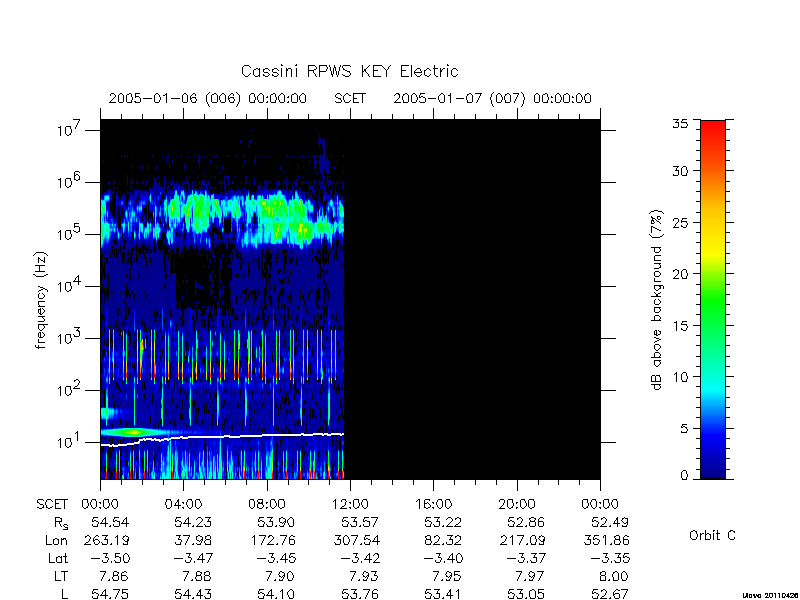Click the 'Orbit C' label
Viewport: 800px width, 600px height.
pos(712,536)
